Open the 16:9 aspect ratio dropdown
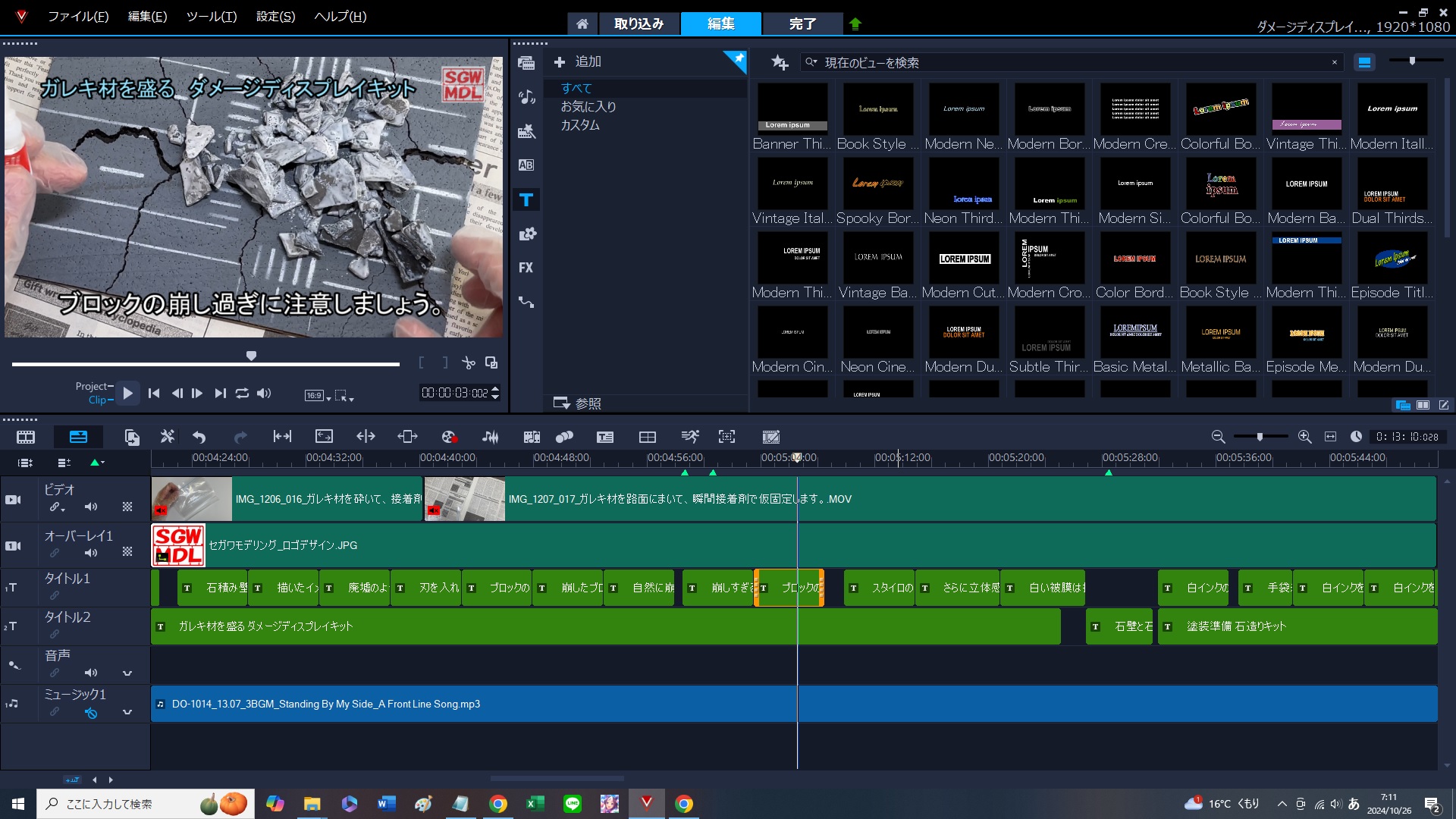1456x819 pixels. point(318,395)
